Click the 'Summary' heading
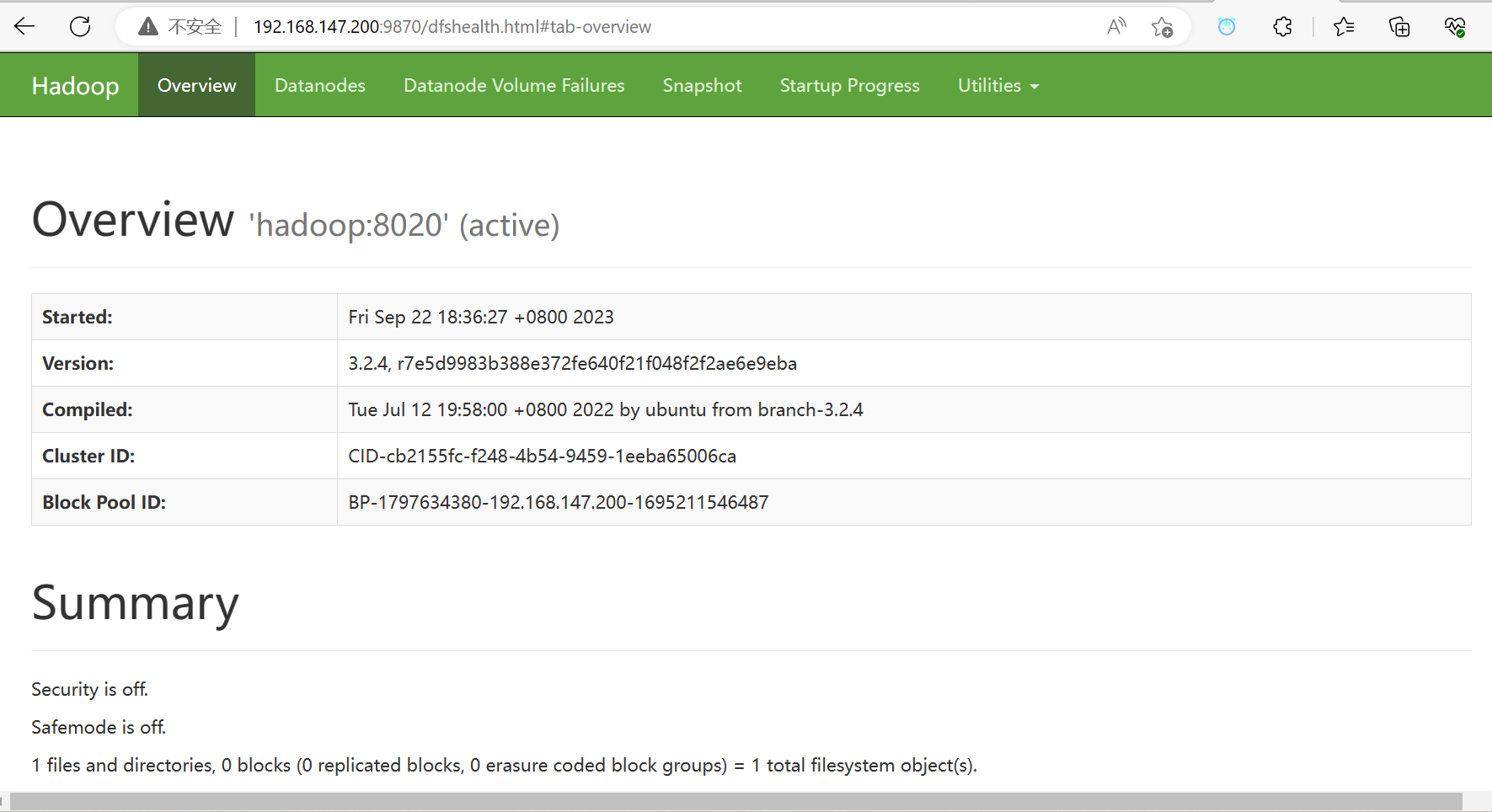The image size is (1492, 812). [135, 603]
